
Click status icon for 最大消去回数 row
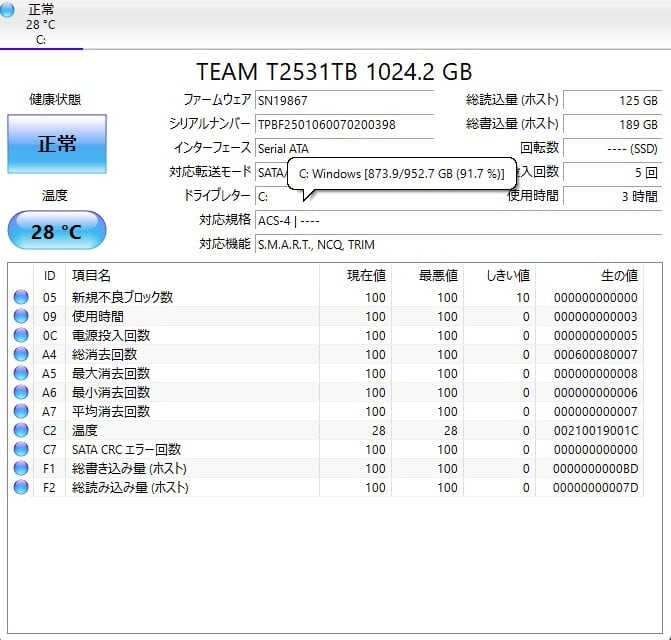pyautogui.click(x=21, y=373)
